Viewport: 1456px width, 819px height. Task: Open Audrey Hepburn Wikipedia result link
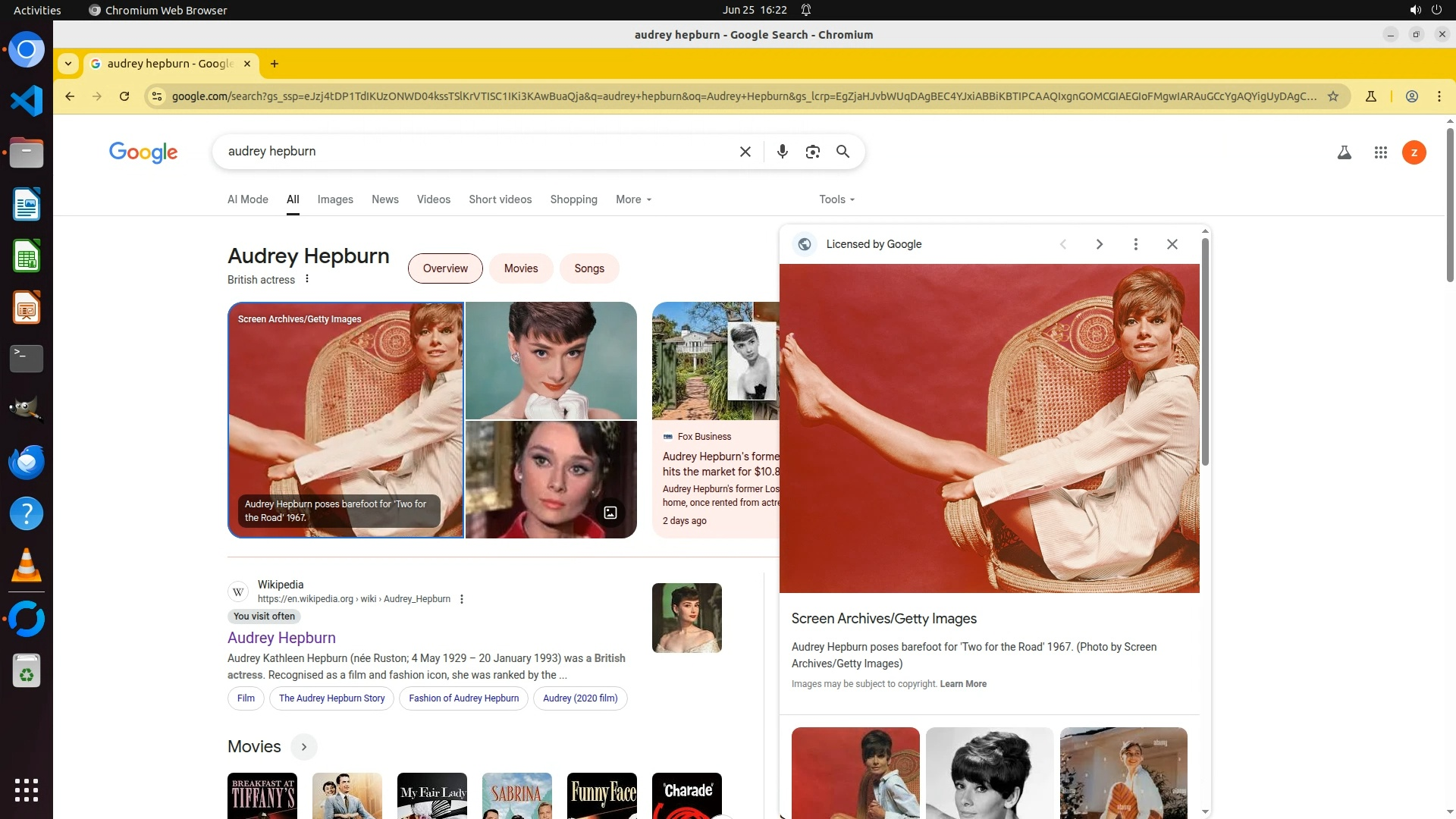pos(281,638)
